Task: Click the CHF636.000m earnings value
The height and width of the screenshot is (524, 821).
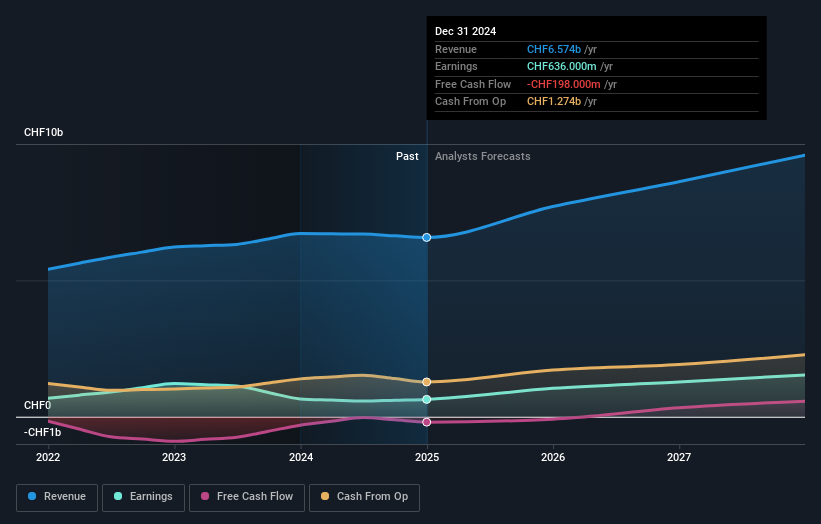Action: pyautogui.click(x=561, y=66)
